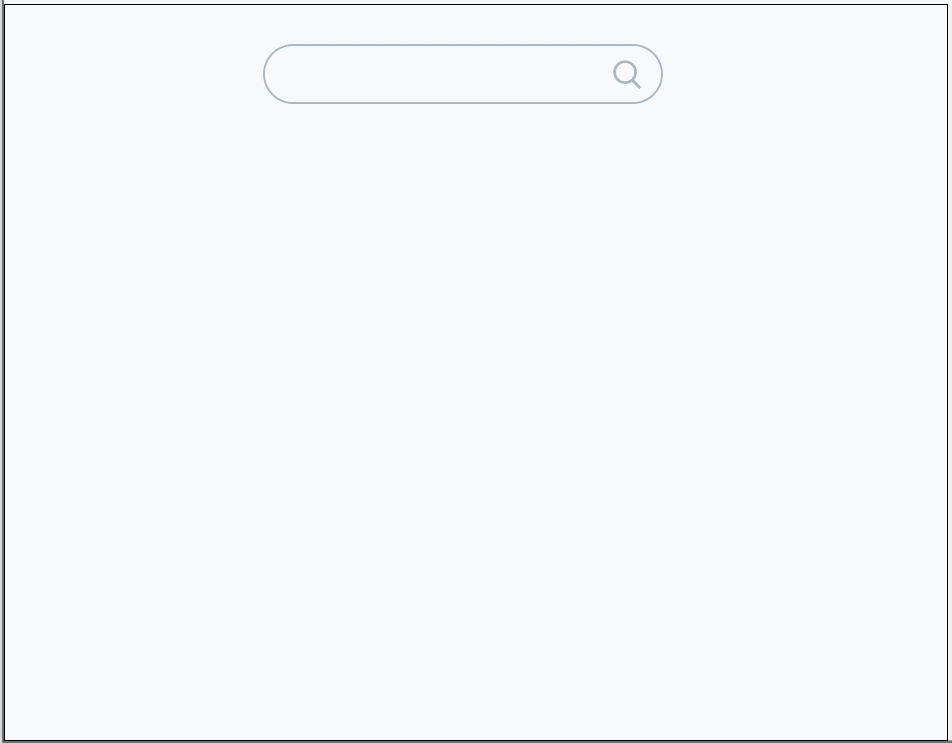The image size is (952, 743).
Task: Place the cursor inside the search bar
Action: point(463,74)
